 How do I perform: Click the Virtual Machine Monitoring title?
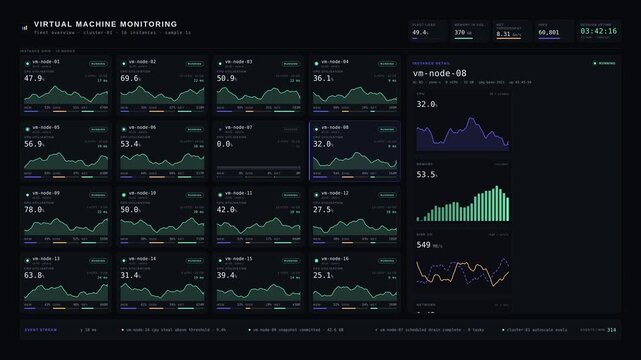point(105,24)
